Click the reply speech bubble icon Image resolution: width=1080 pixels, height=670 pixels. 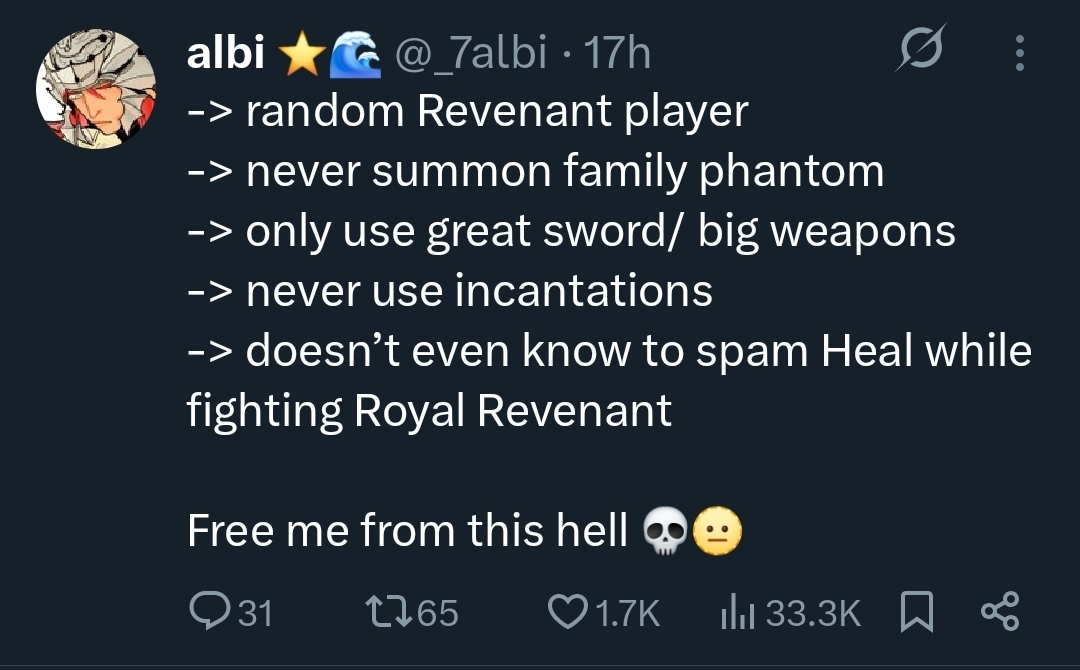point(209,611)
